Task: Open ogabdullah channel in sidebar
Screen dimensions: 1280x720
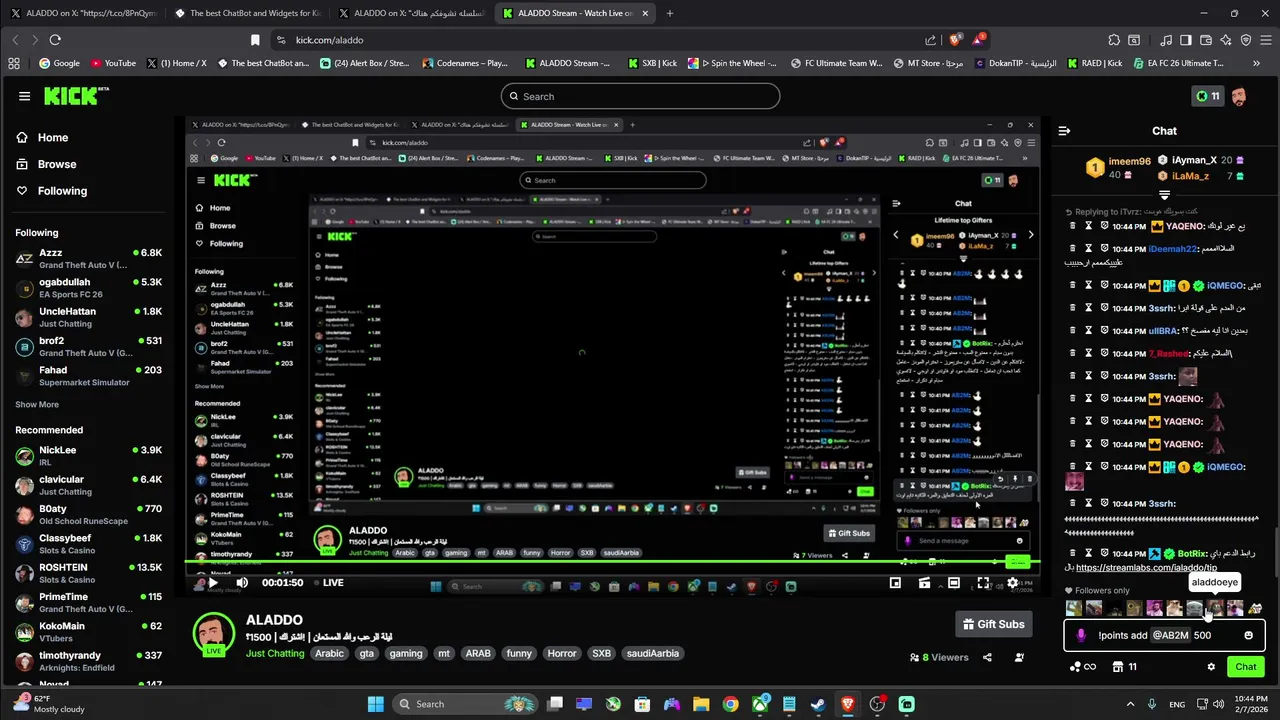Action: [88, 288]
